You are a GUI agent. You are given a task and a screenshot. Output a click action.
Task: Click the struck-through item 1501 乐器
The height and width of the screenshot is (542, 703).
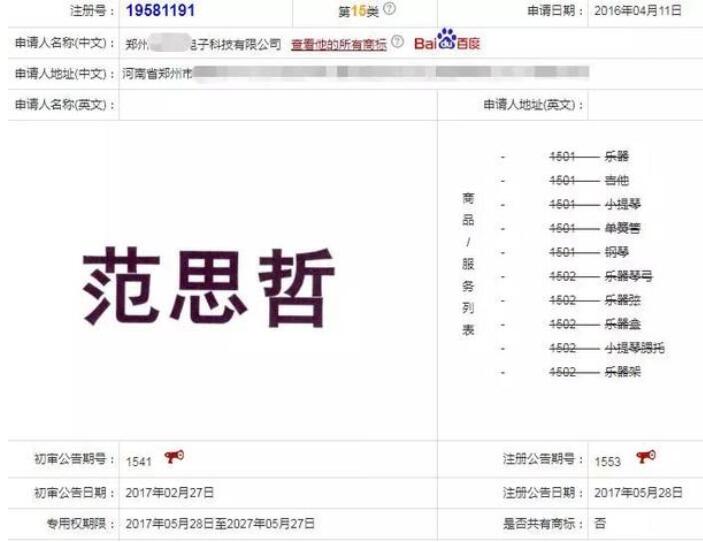(x=589, y=156)
